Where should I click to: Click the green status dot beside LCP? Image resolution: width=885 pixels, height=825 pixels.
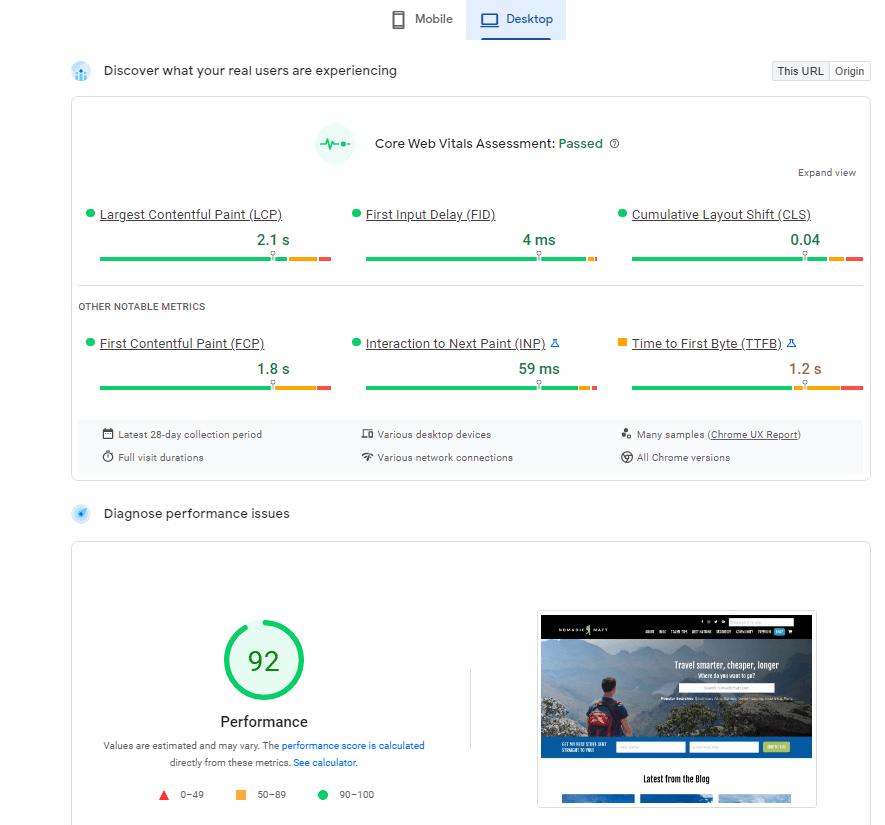point(91,213)
